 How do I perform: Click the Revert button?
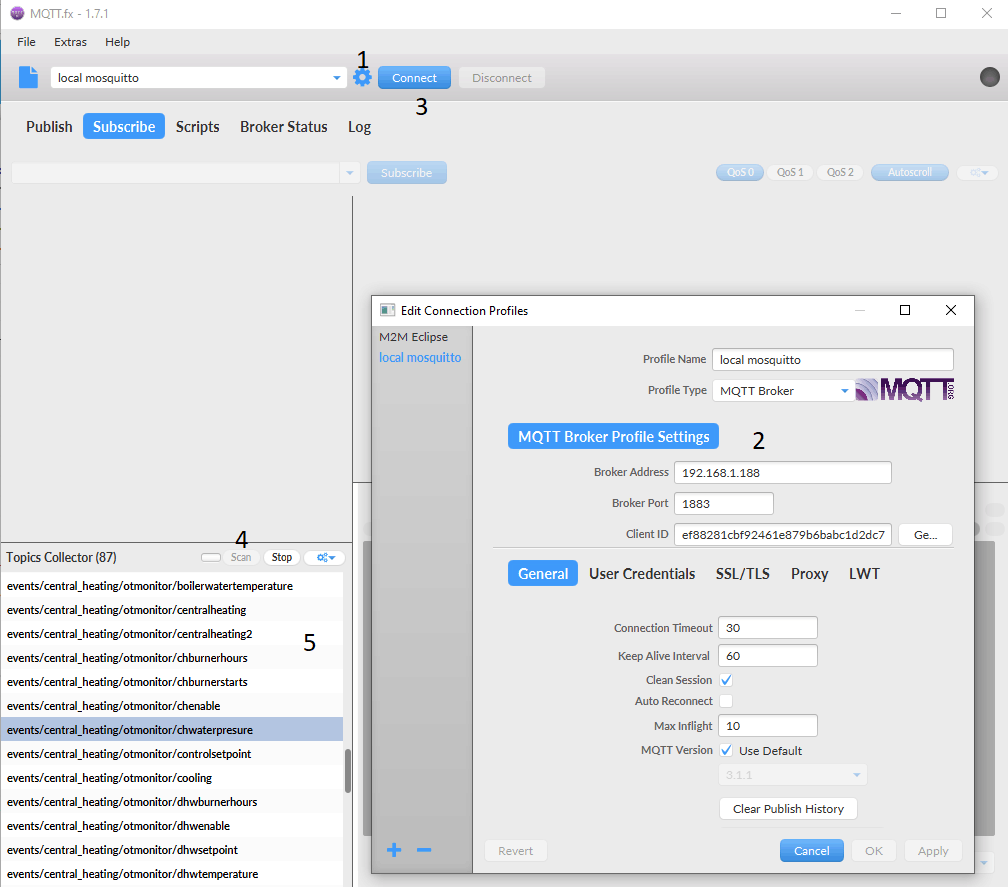(516, 850)
